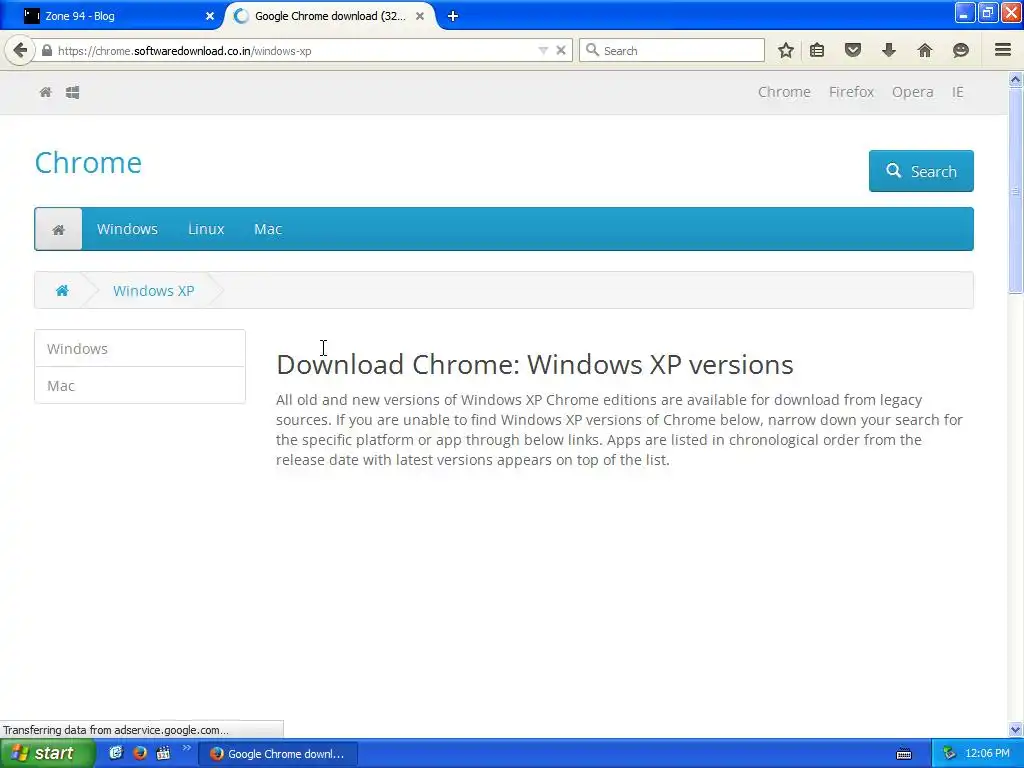This screenshot has height=768, width=1024.
Task: Open the Chrome link in top navigation
Action: (x=784, y=92)
